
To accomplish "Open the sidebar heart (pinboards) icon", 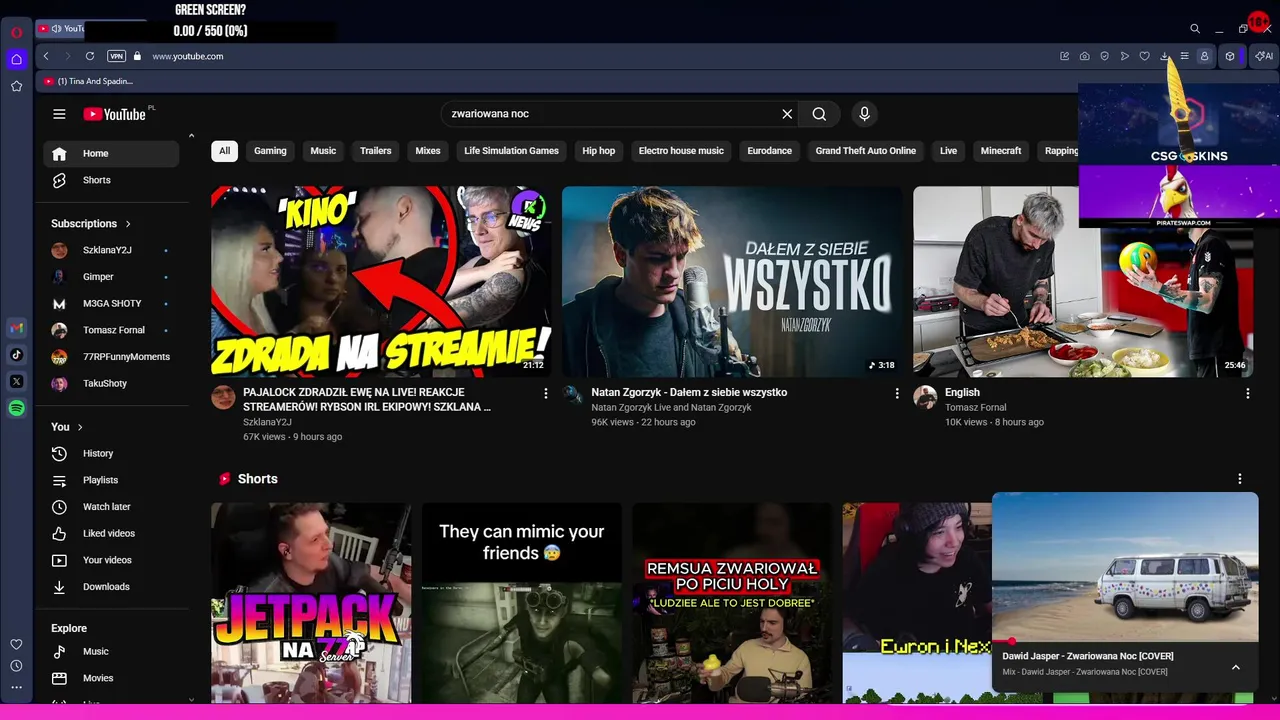I will (16, 644).
